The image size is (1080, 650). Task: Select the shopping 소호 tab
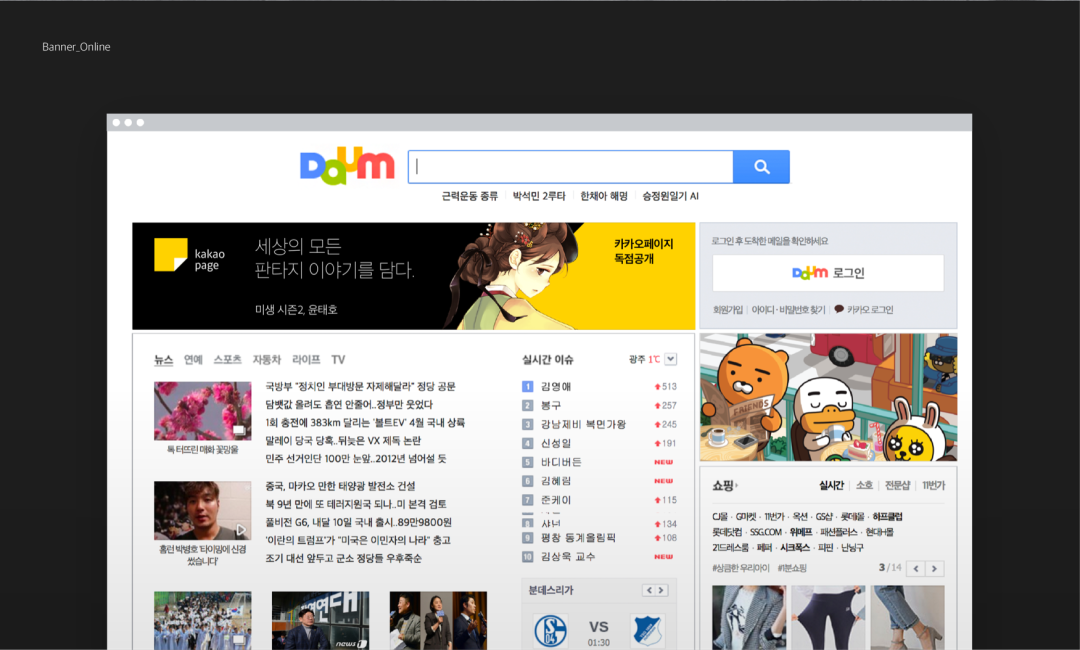tap(864, 485)
